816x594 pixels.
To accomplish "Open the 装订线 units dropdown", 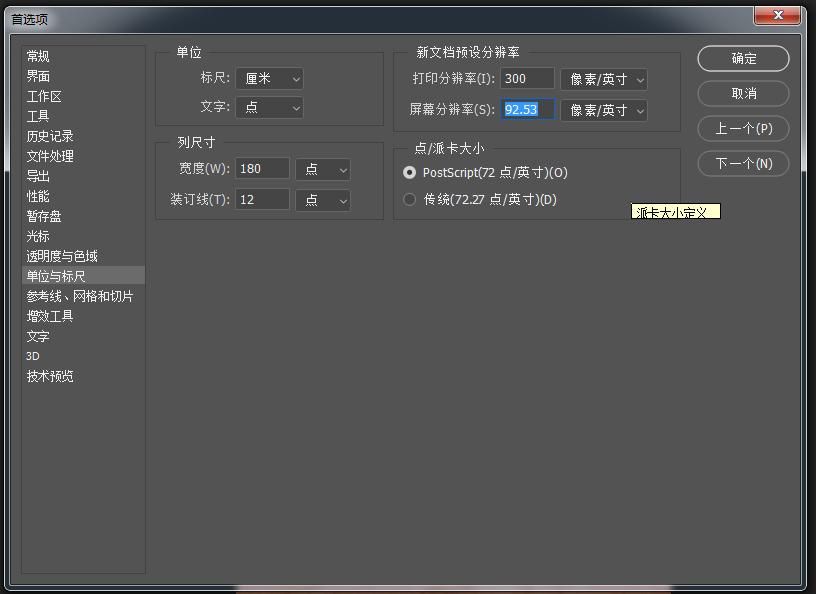I will (324, 199).
